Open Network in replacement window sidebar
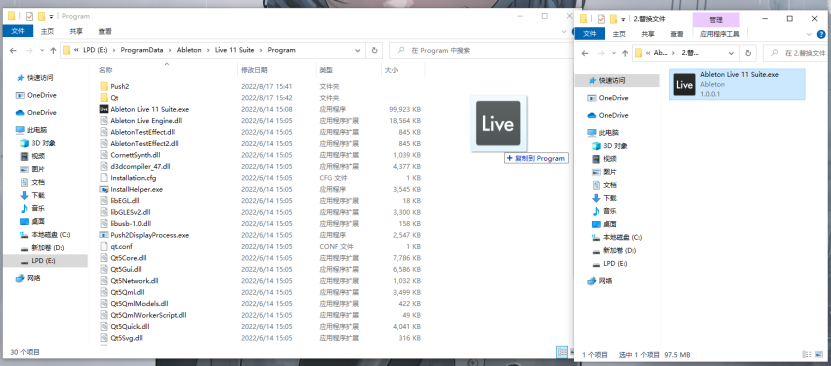The image size is (831, 366). (x=600, y=281)
